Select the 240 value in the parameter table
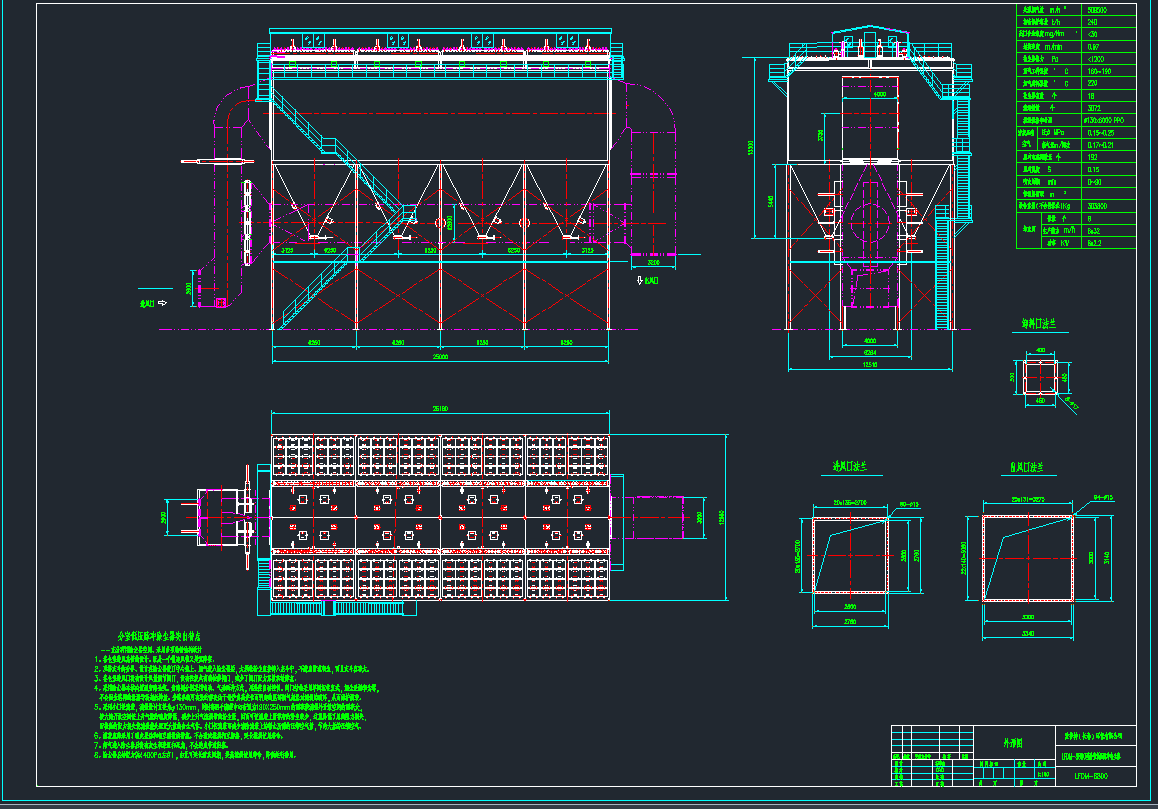1158x809 pixels. point(1091,21)
